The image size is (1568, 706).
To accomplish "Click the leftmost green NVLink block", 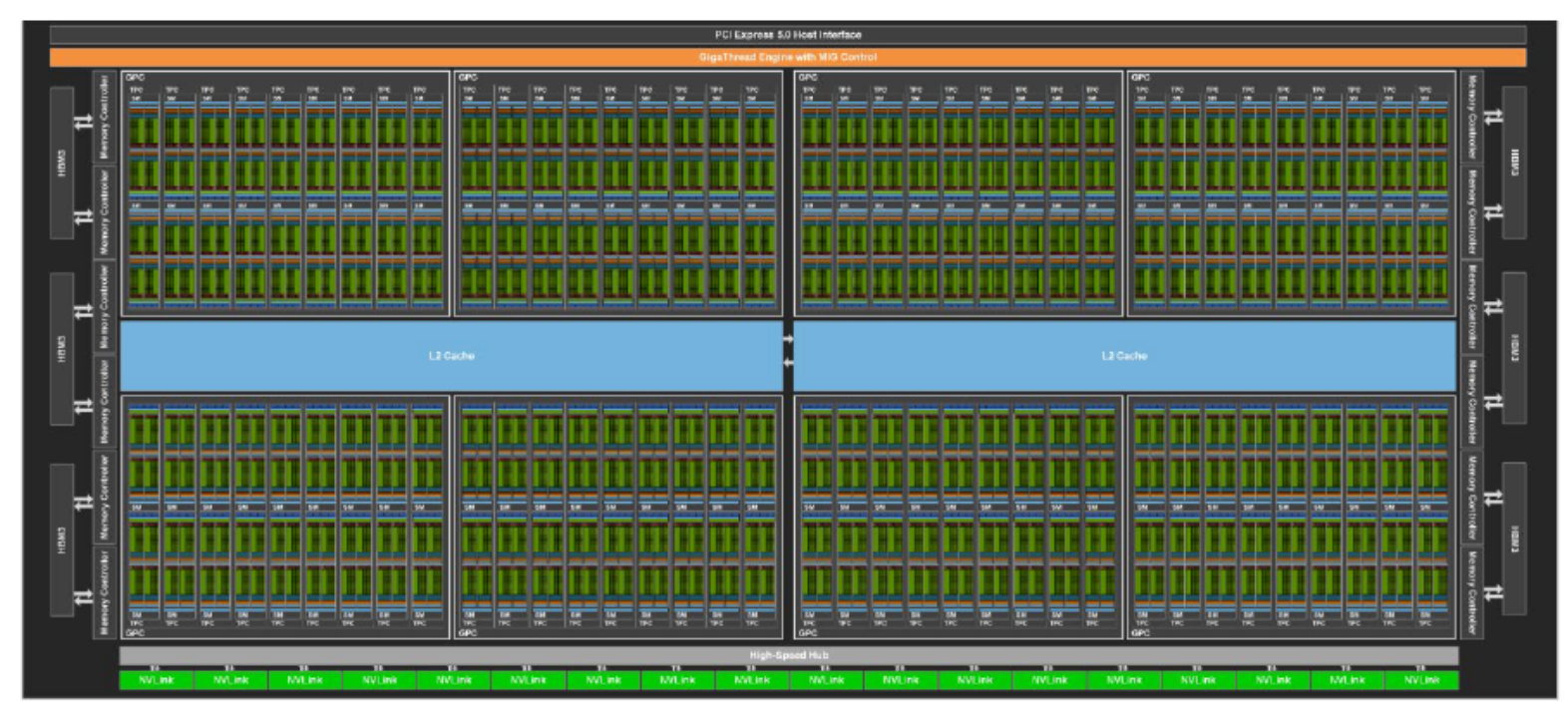I will click(156, 680).
